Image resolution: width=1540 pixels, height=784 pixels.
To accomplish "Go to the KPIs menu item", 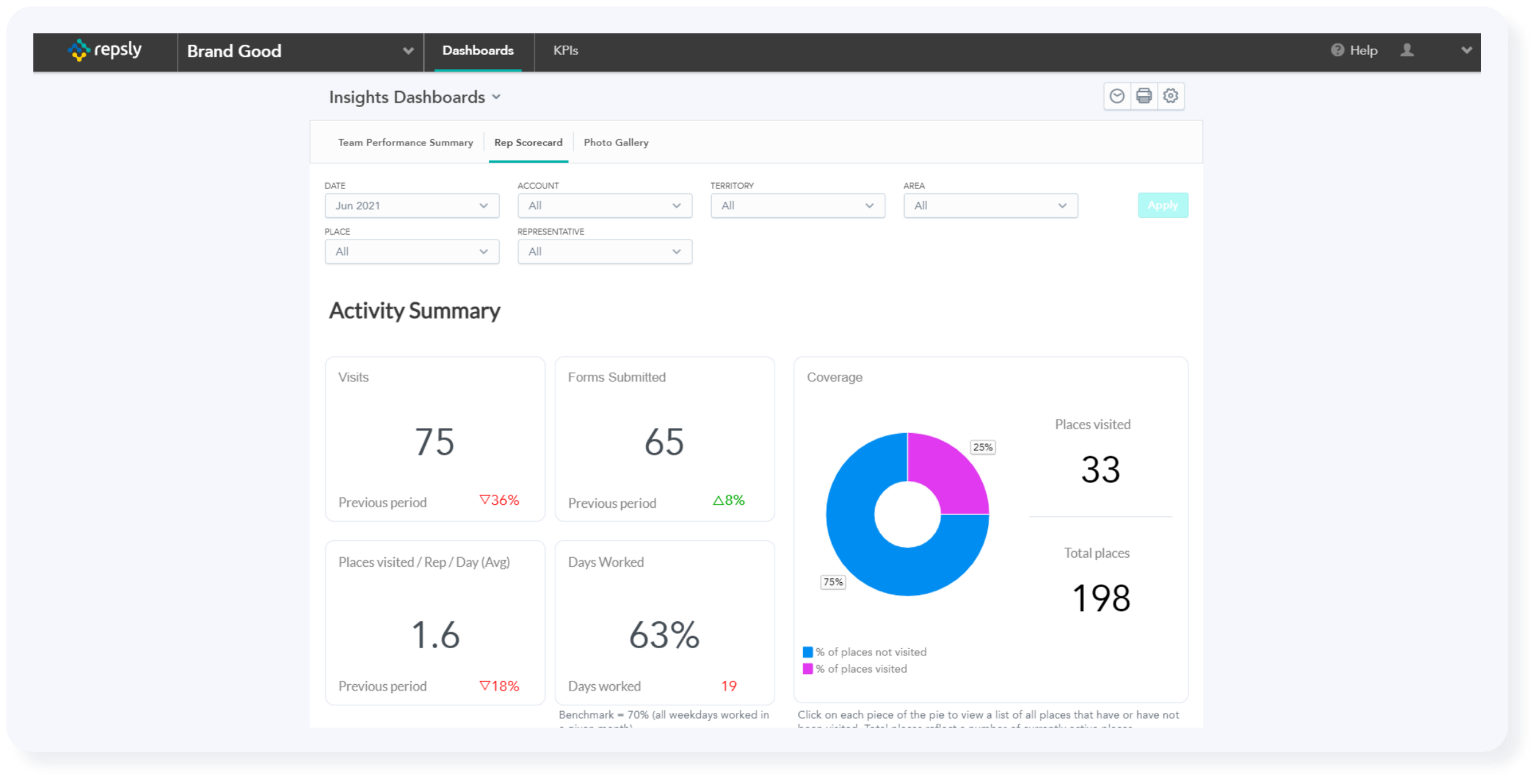I will click(565, 51).
